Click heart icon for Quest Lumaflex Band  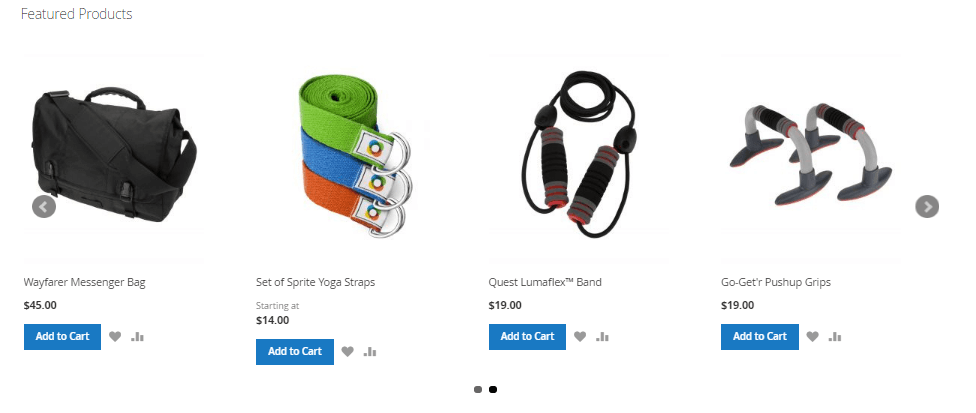pos(580,336)
